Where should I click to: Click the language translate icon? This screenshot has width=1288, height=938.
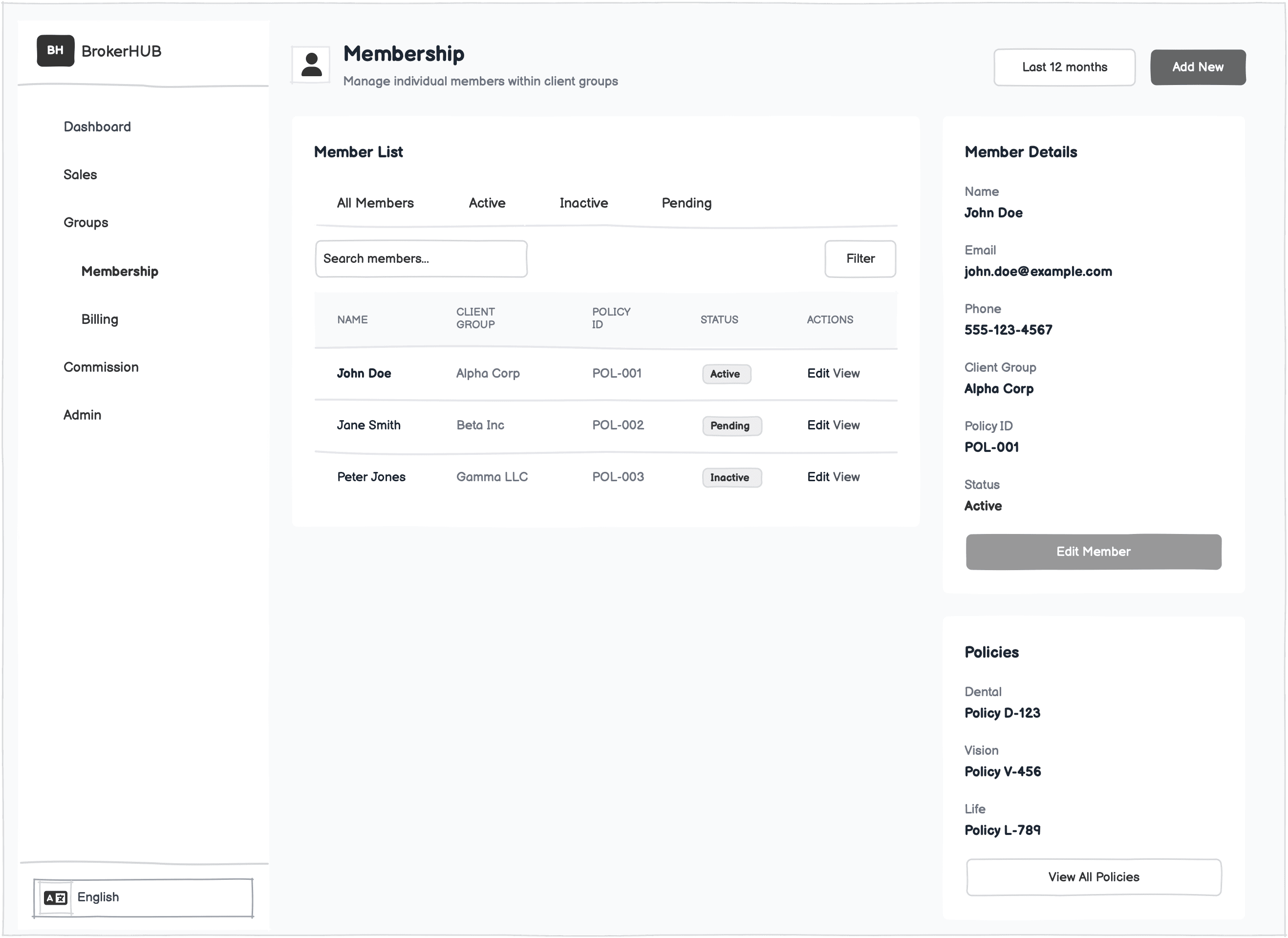(x=55, y=897)
